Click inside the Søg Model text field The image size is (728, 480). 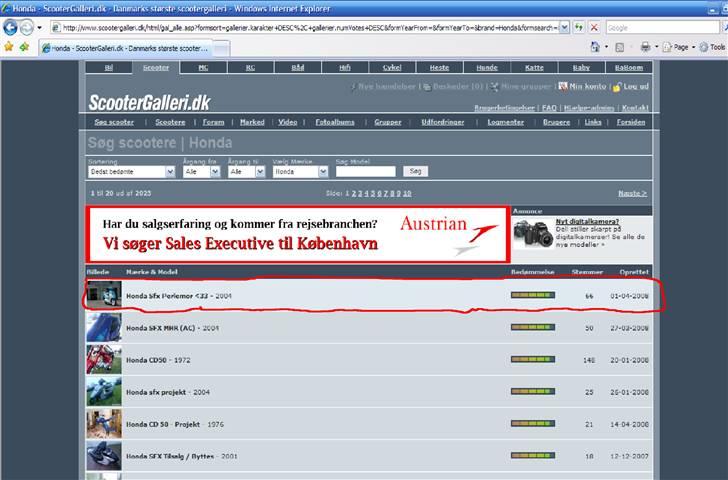(x=365, y=172)
